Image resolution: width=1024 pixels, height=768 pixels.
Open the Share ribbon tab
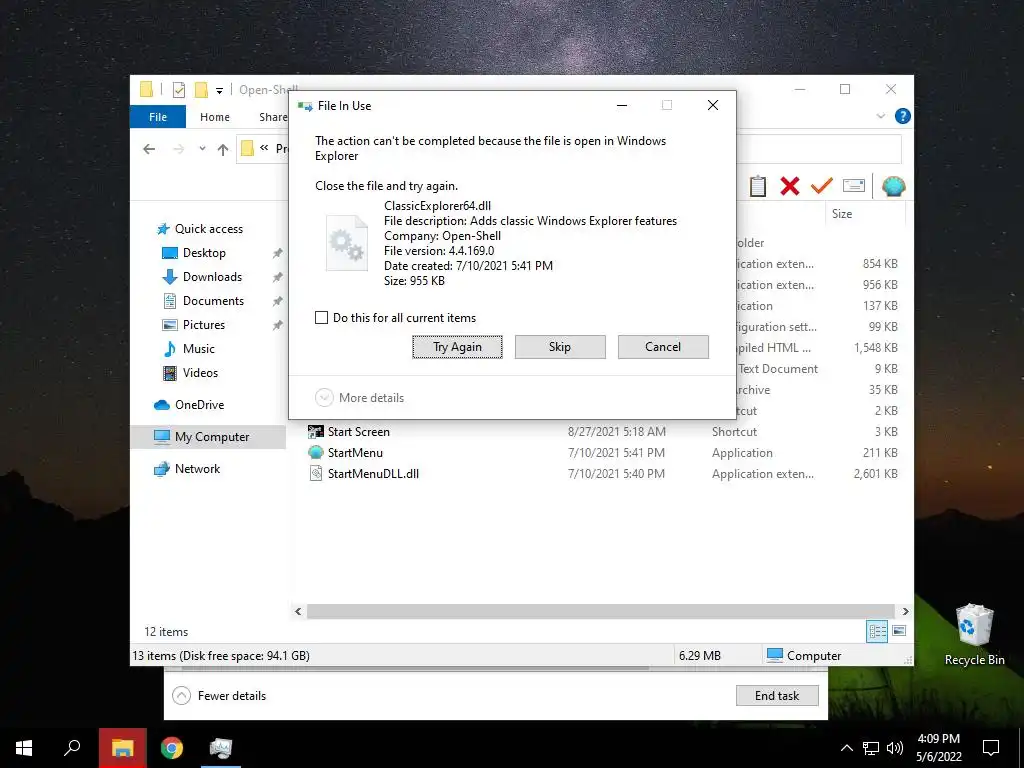[x=273, y=117]
